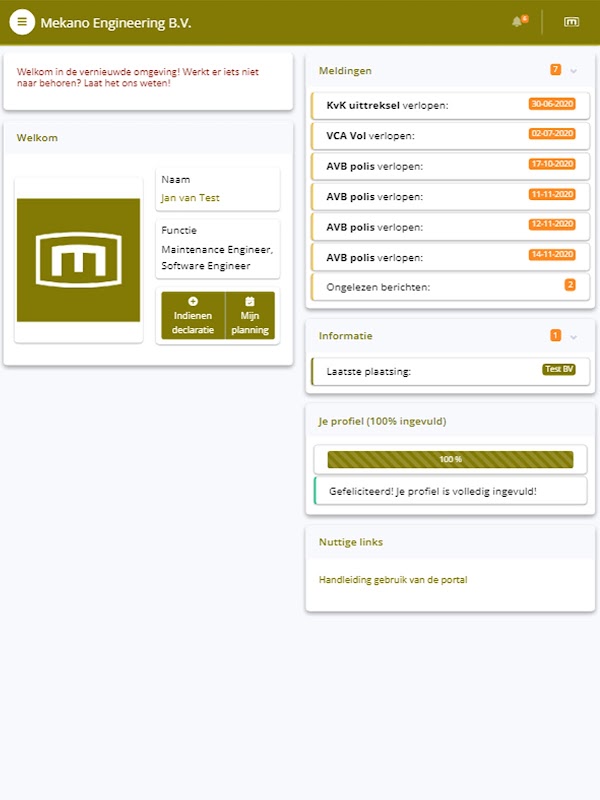Select AVB polis verlopen dated 17-10-2020
Viewport: 600px width, 800px height.
tap(451, 166)
